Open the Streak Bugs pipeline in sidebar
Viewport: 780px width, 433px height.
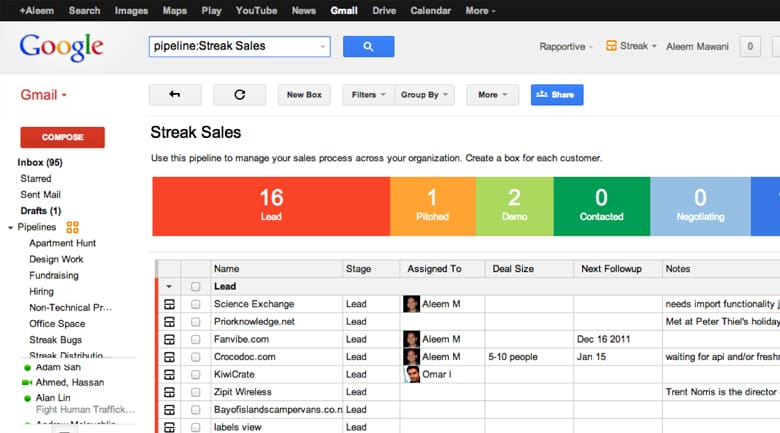[x=56, y=339]
